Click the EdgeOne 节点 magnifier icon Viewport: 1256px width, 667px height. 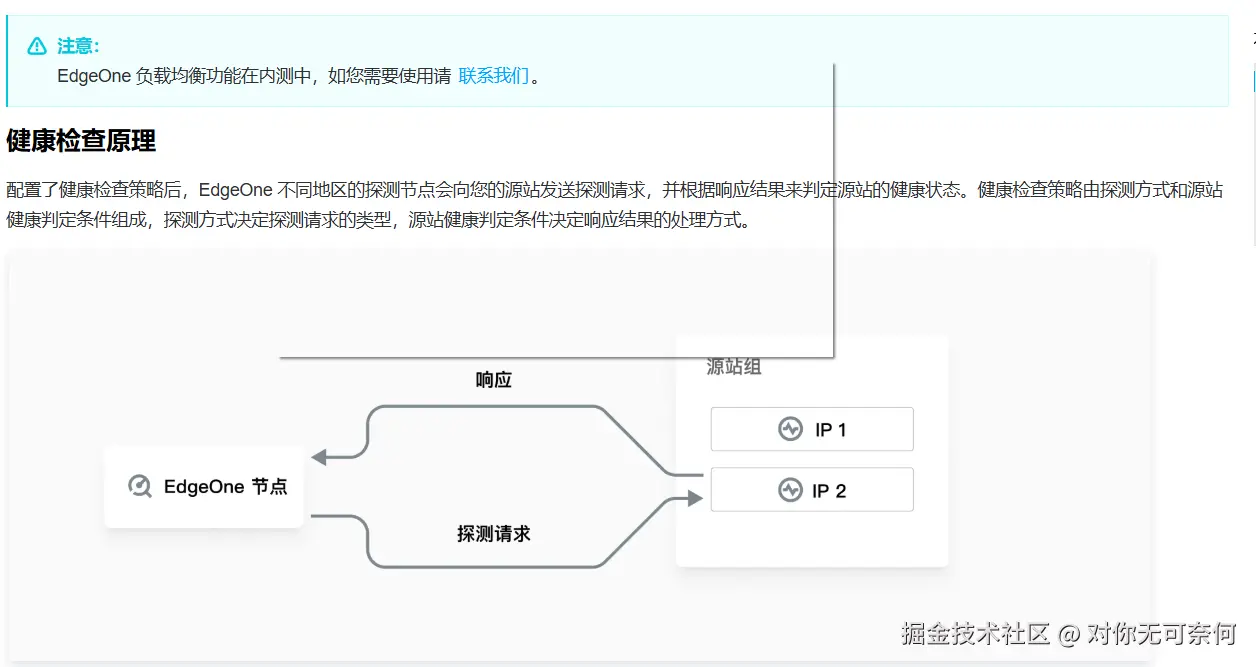click(x=140, y=487)
